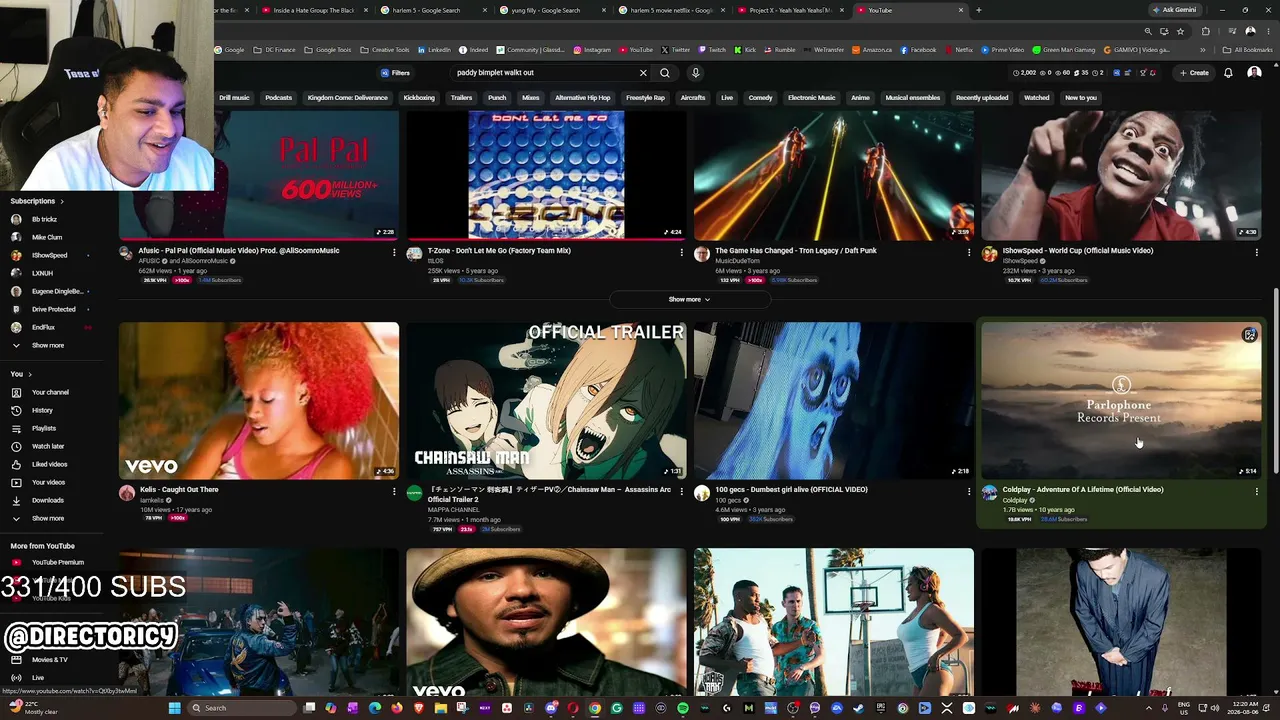The image size is (1280, 720).
Task: Open more options for Kelis video
Action: click(x=394, y=491)
